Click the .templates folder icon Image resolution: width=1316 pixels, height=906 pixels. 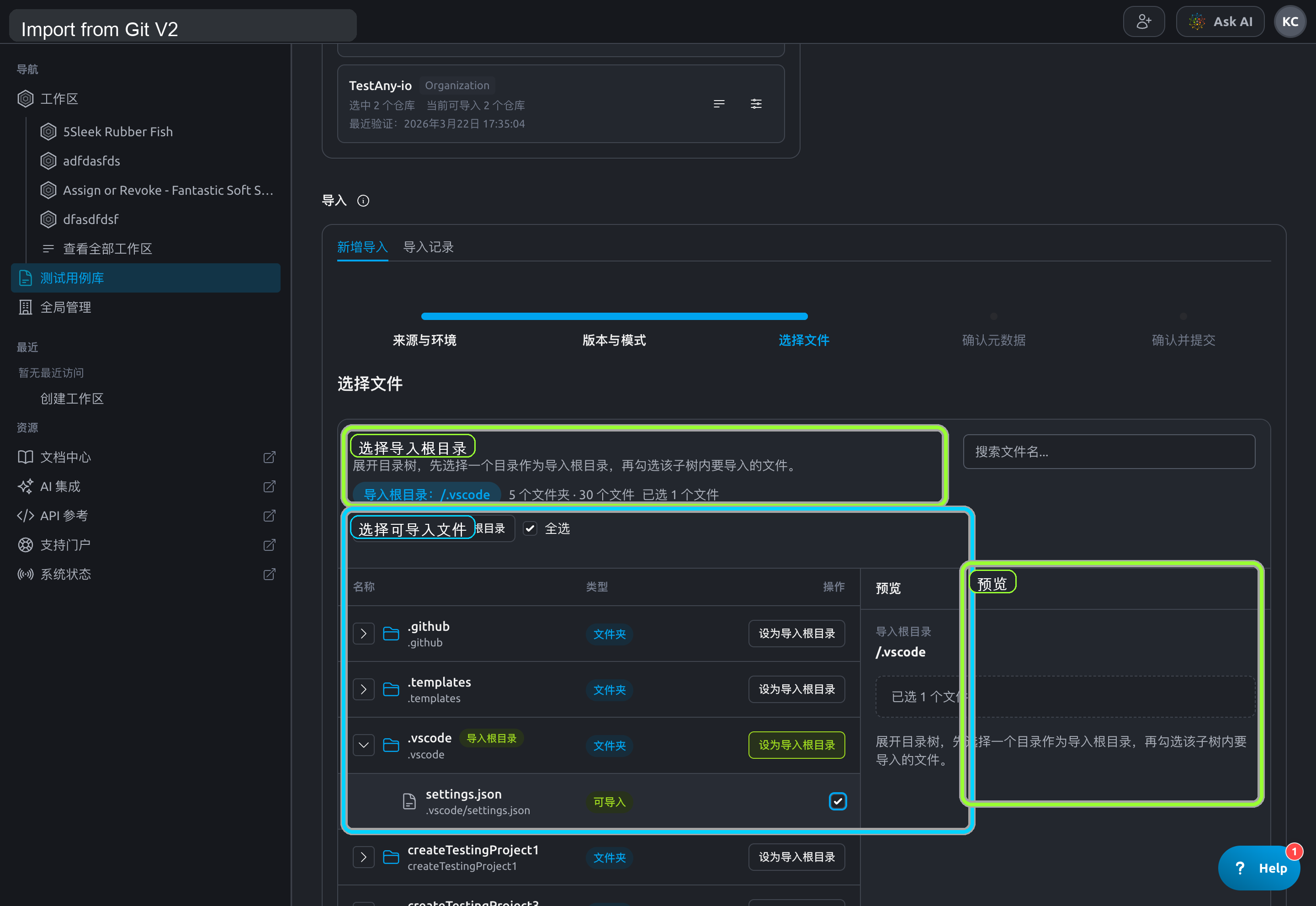click(x=391, y=689)
